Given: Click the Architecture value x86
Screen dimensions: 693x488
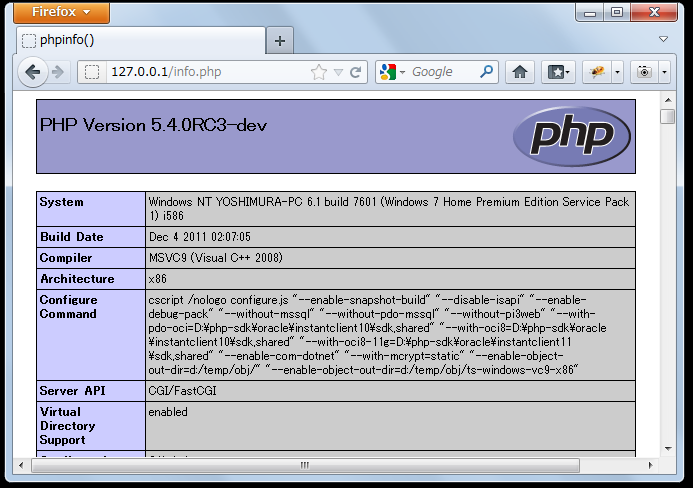Looking at the screenshot, I should coord(158,279).
